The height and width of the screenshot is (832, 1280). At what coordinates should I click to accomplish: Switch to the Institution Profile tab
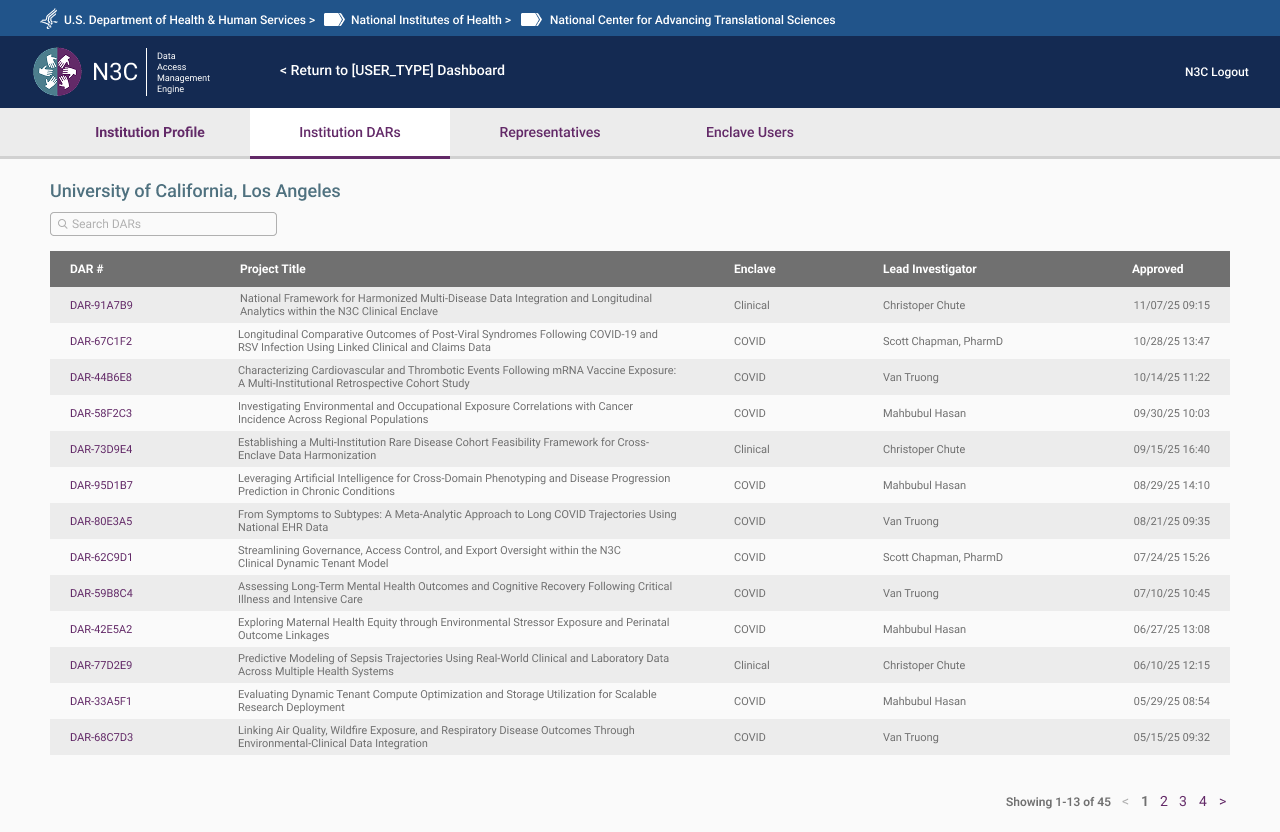149,132
